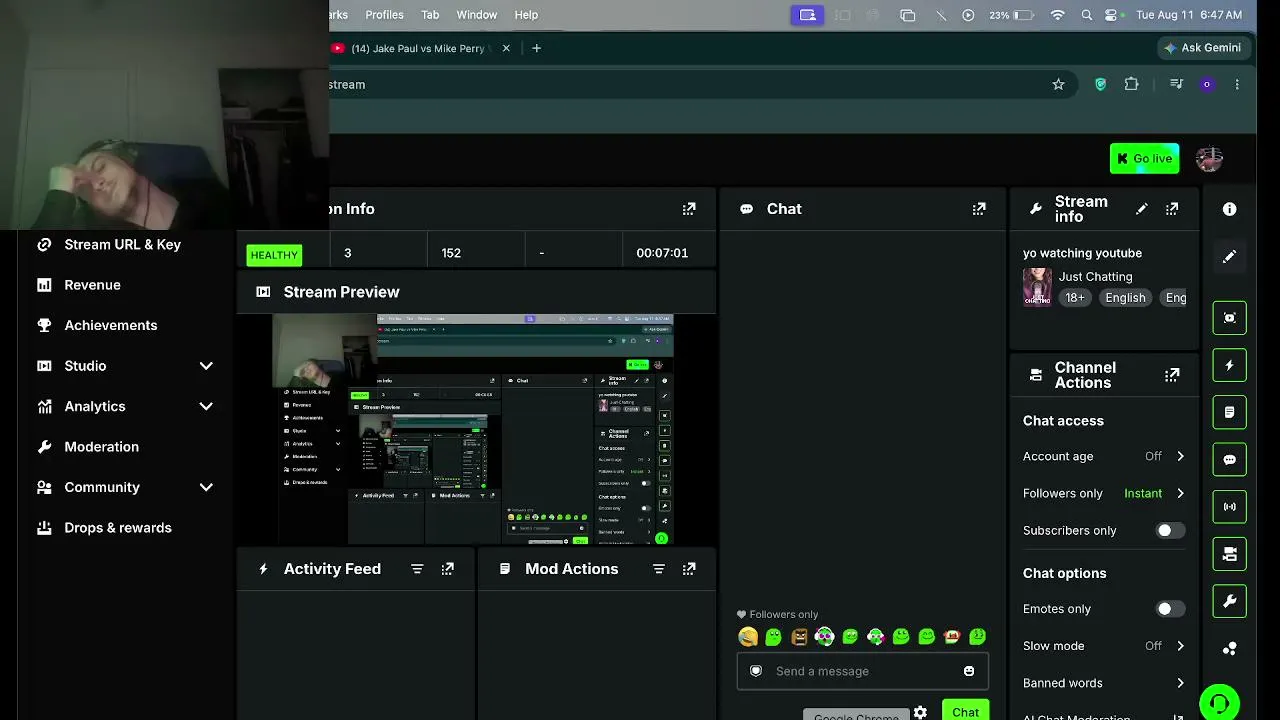Open the green headset support button

(1219, 702)
